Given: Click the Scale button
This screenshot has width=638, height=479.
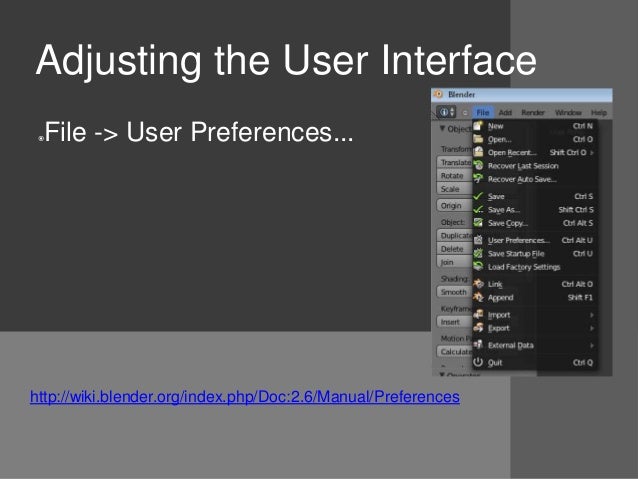Looking at the screenshot, I should coord(454,189).
